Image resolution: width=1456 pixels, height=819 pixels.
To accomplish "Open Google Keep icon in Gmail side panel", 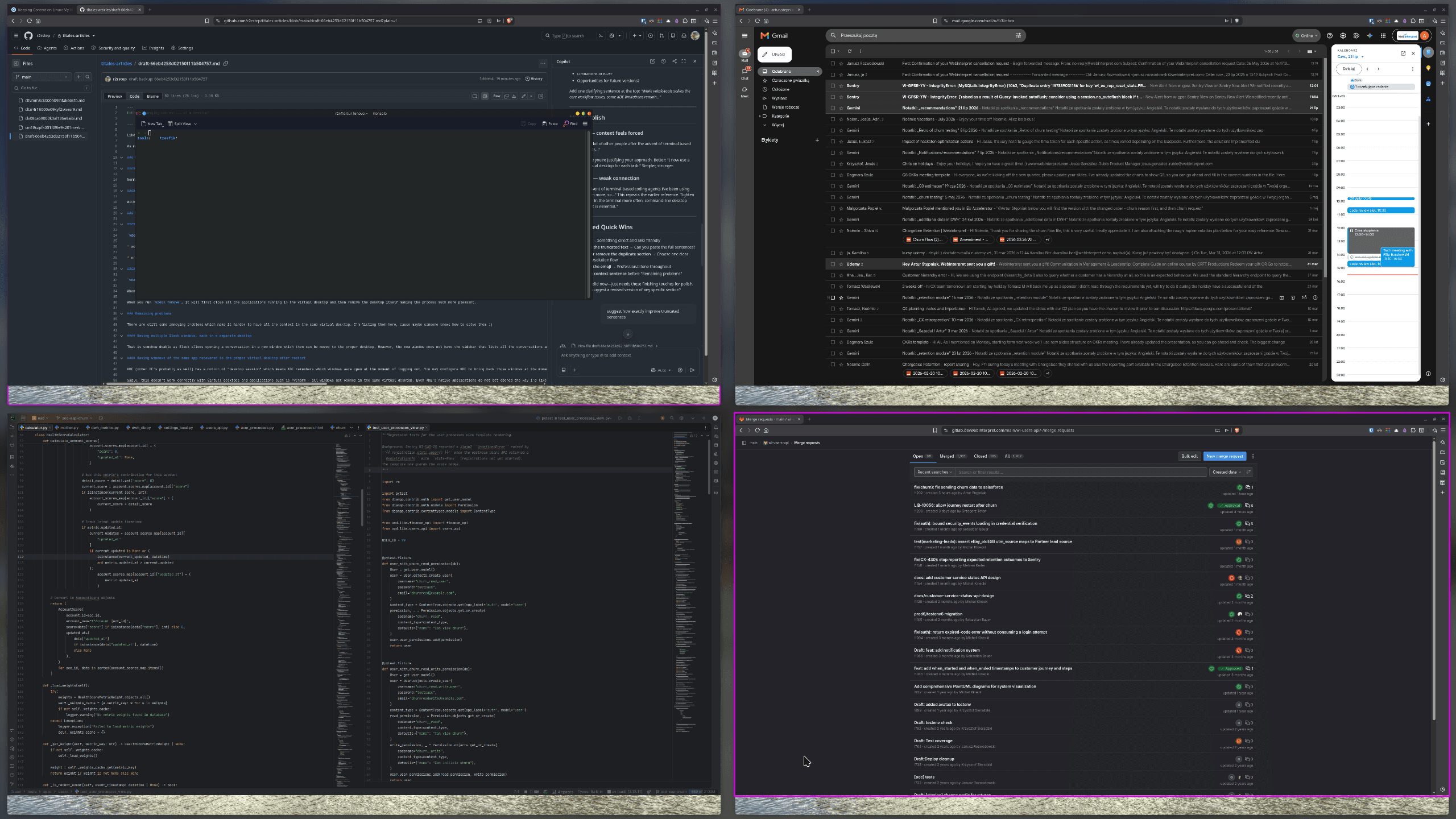I will [1428, 68].
